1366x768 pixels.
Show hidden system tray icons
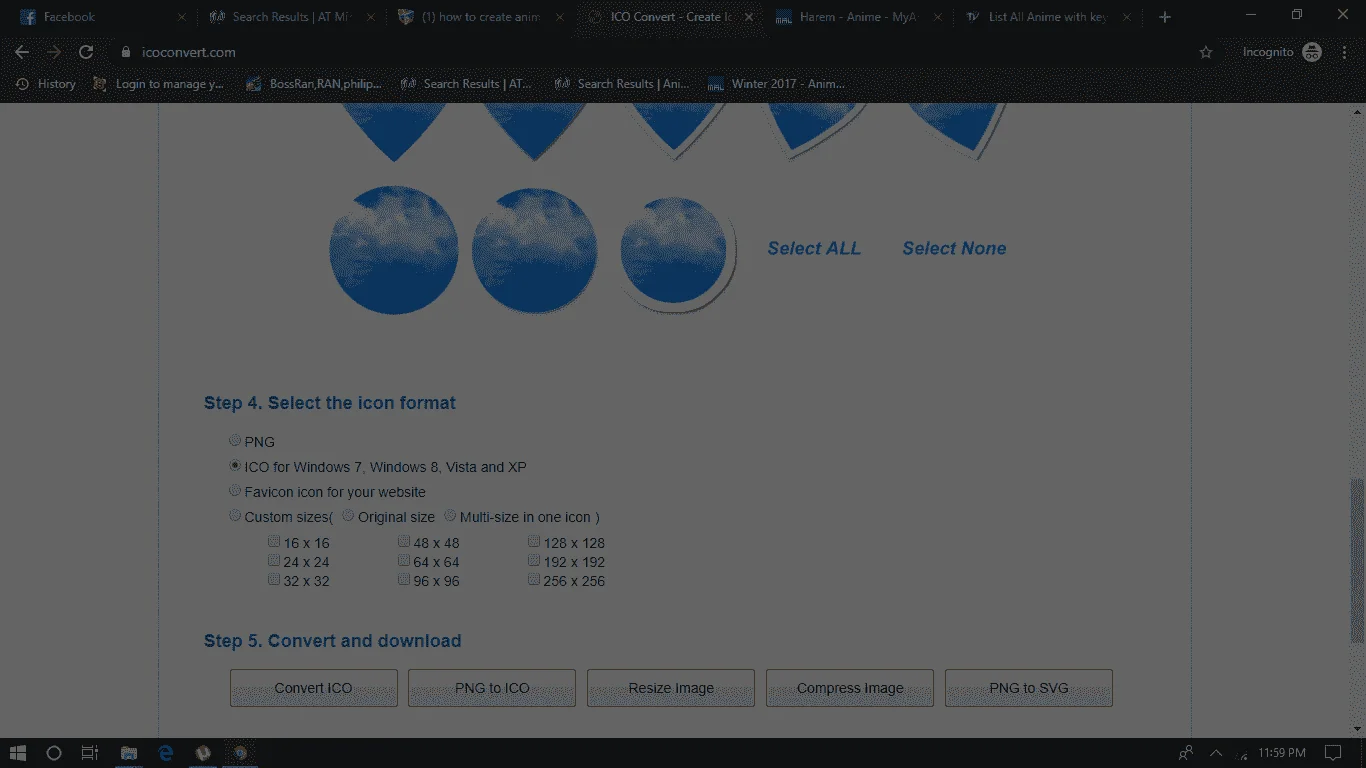pos(1216,753)
